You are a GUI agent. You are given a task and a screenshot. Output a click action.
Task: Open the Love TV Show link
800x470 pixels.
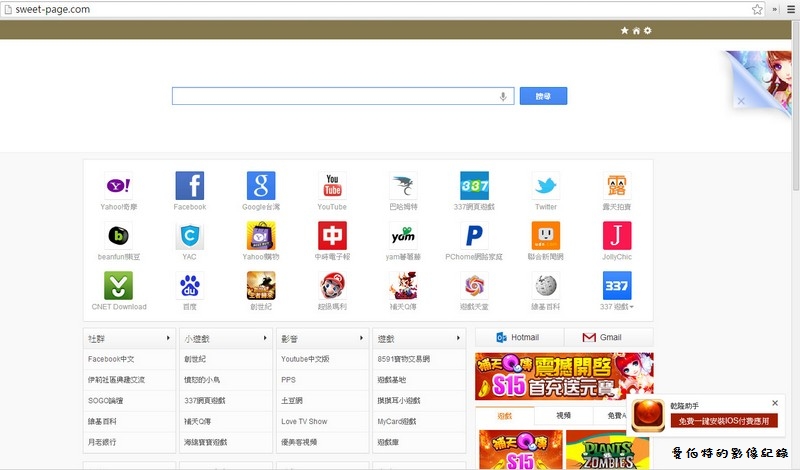coord(304,422)
